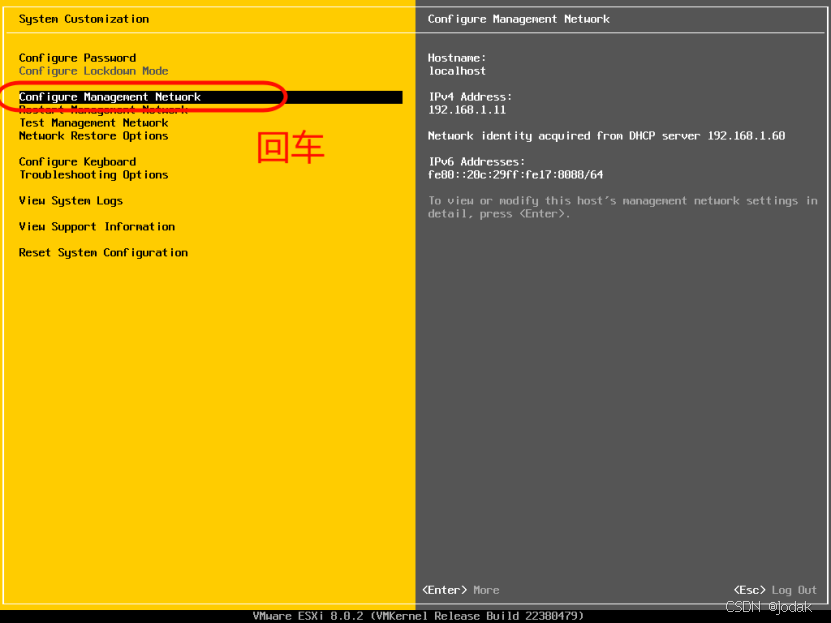Click the Hostname: label

[x=457, y=58]
